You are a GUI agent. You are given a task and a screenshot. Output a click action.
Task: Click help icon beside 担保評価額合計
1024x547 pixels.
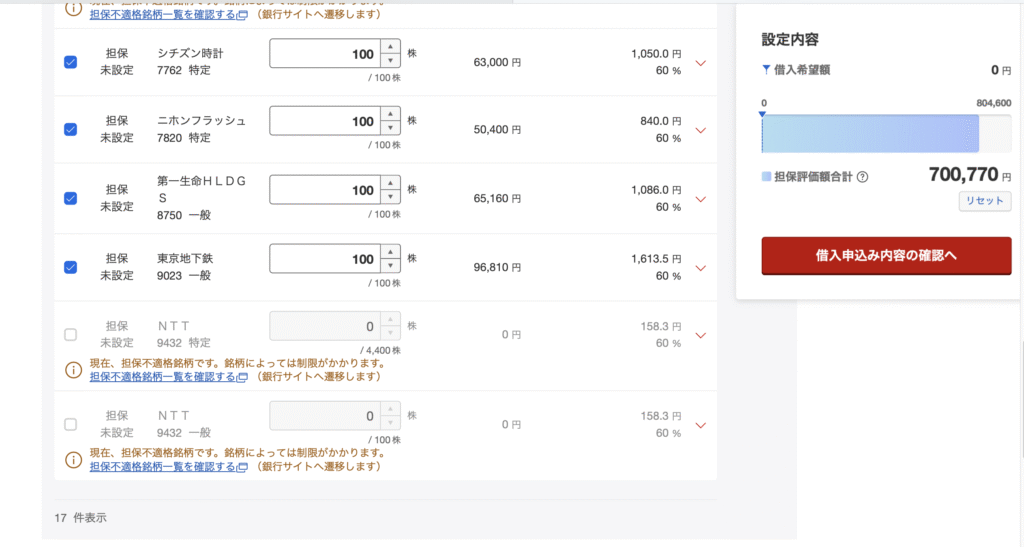[862, 177]
